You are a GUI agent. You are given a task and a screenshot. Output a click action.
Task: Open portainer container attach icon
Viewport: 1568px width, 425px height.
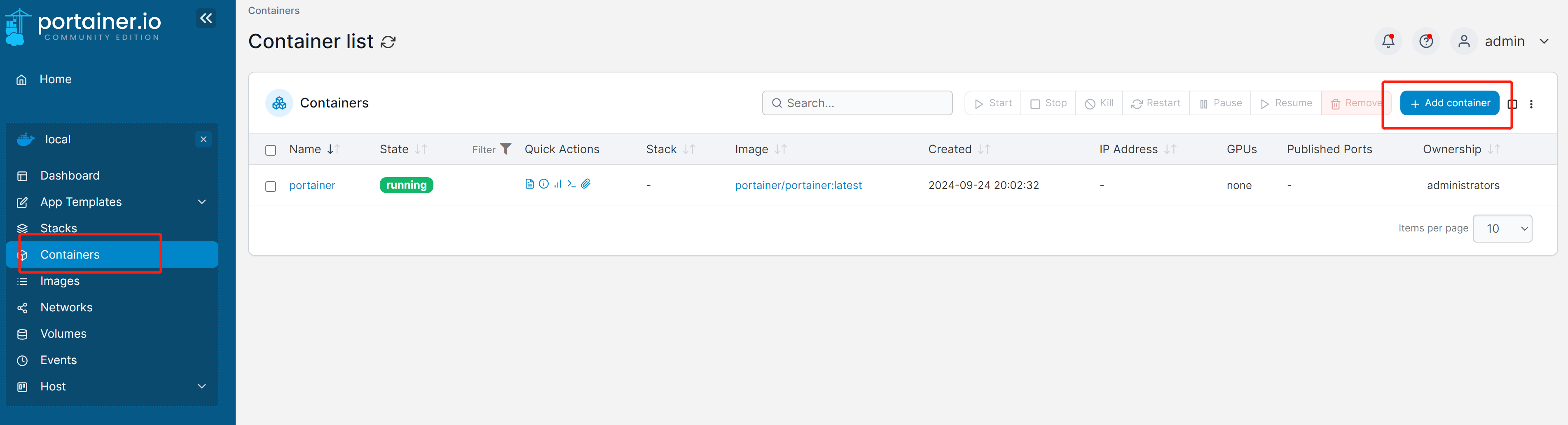point(585,184)
